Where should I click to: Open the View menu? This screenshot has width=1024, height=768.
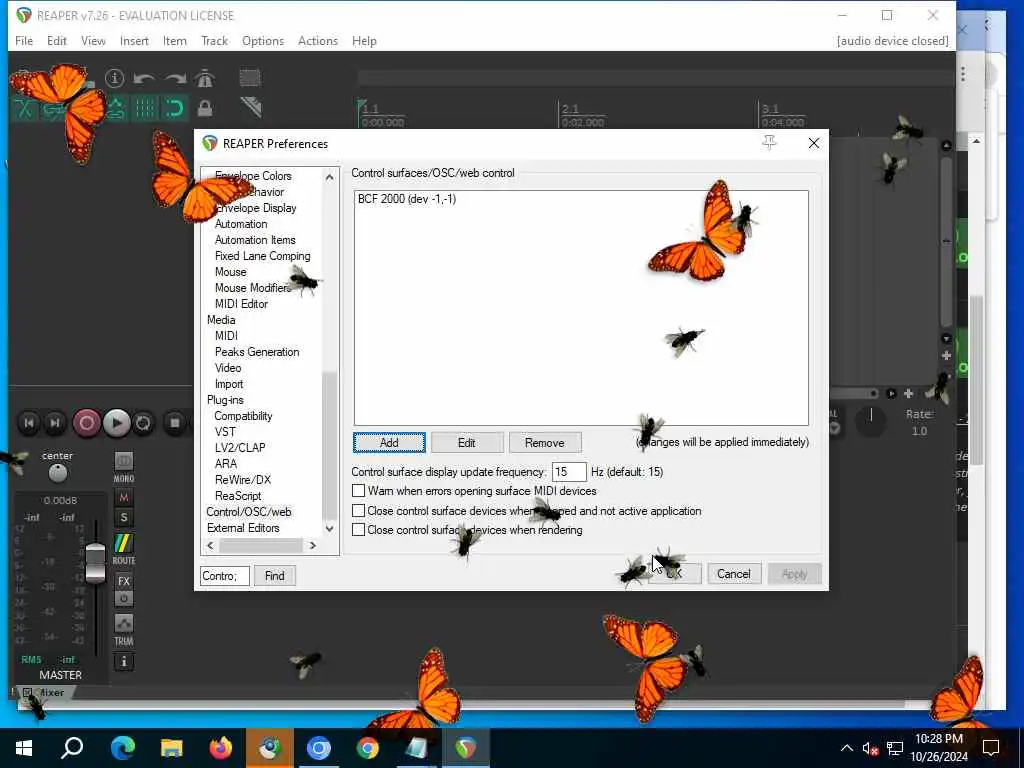93,40
